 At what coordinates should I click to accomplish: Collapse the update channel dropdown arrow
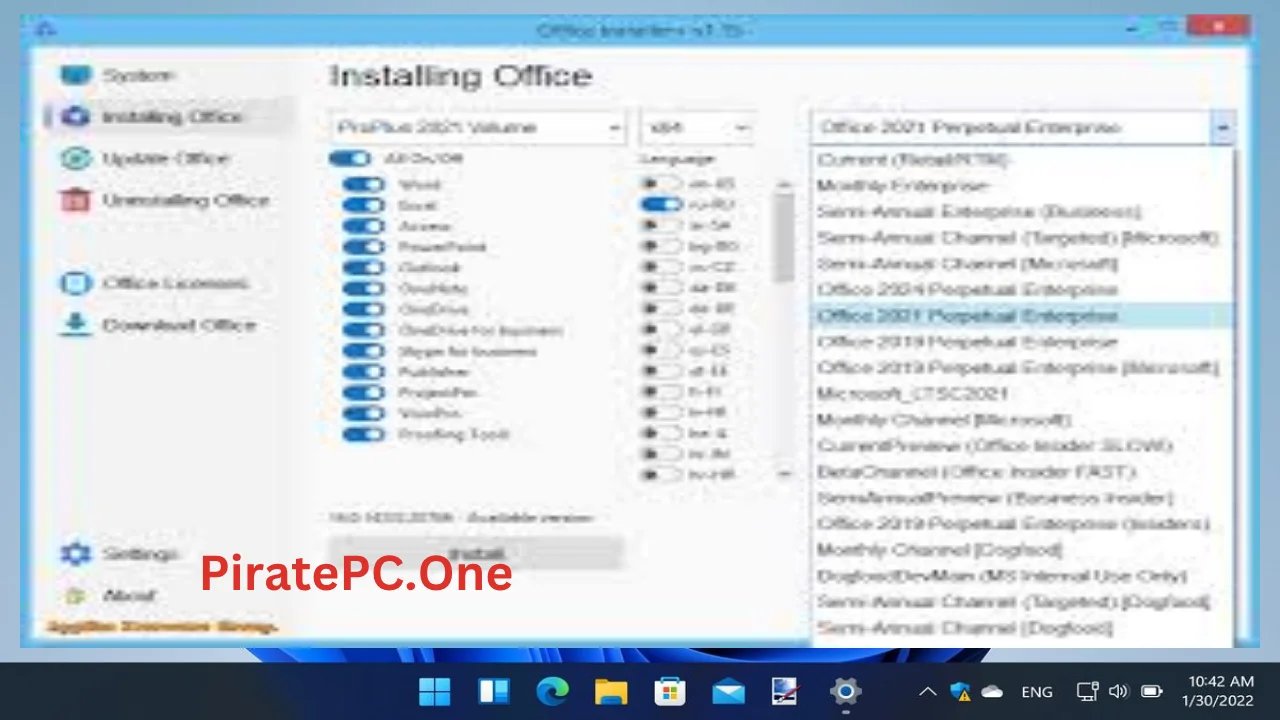[x=1223, y=128]
